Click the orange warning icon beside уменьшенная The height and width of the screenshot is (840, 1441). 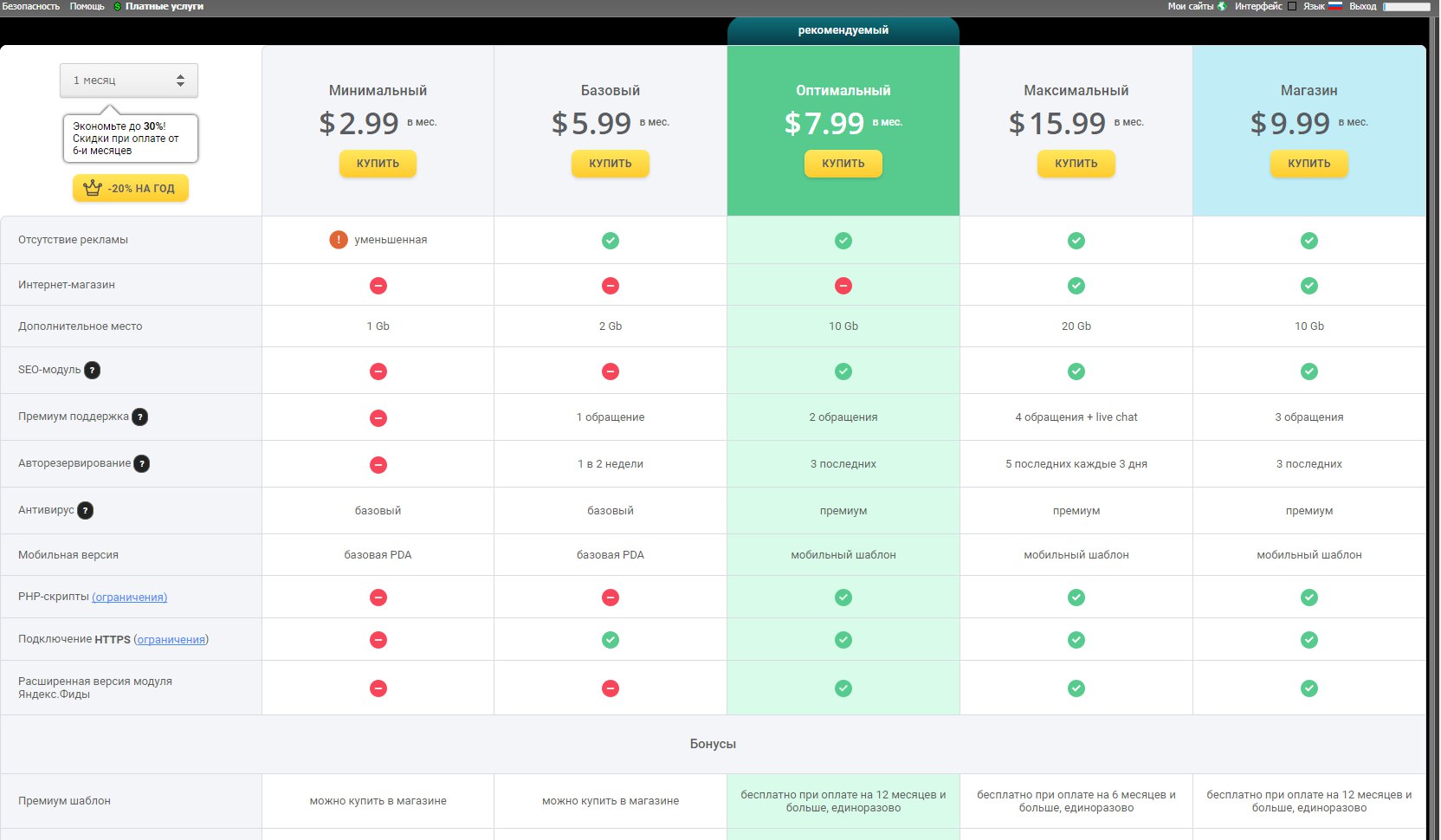coord(339,240)
